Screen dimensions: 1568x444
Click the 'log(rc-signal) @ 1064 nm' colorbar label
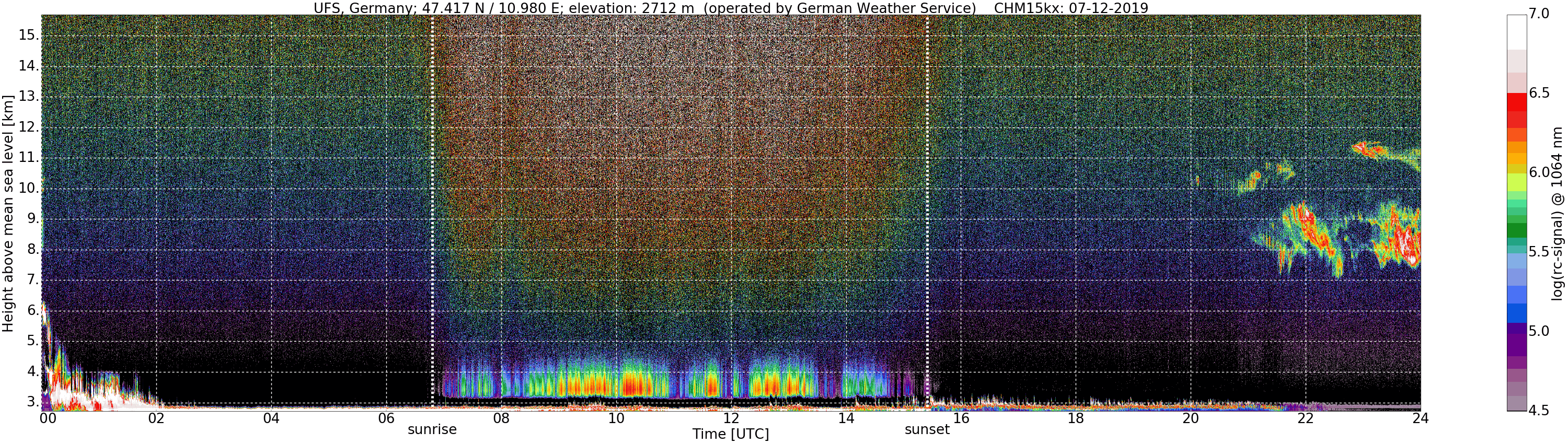(x=1558, y=213)
